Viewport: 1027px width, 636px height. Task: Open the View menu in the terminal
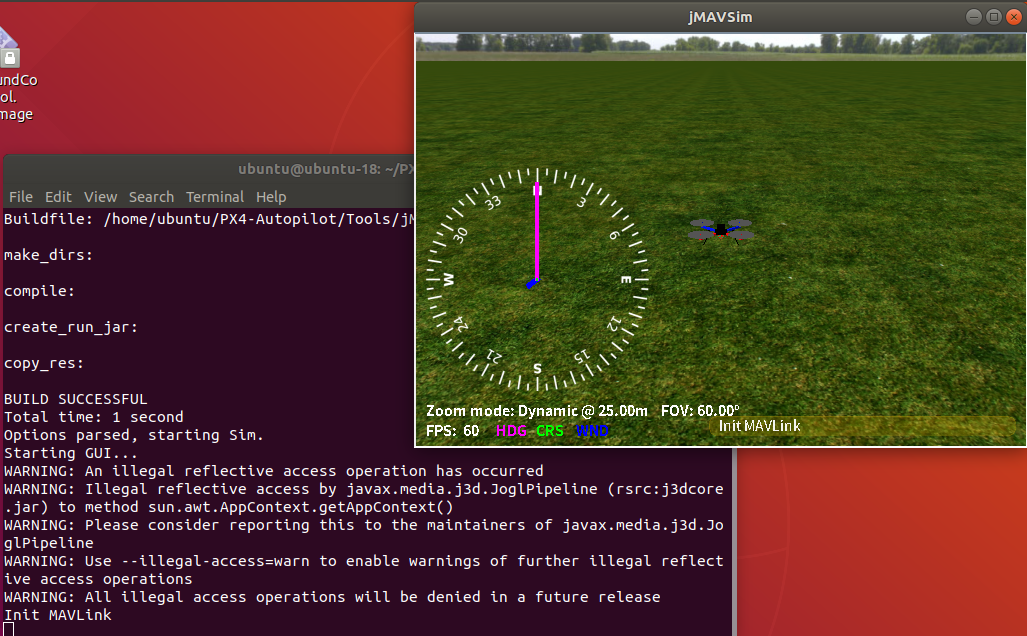tap(100, 196)
